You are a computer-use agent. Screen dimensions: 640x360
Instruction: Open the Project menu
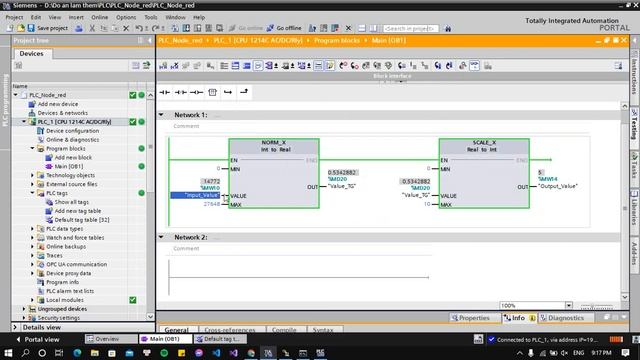click(14, 17)
